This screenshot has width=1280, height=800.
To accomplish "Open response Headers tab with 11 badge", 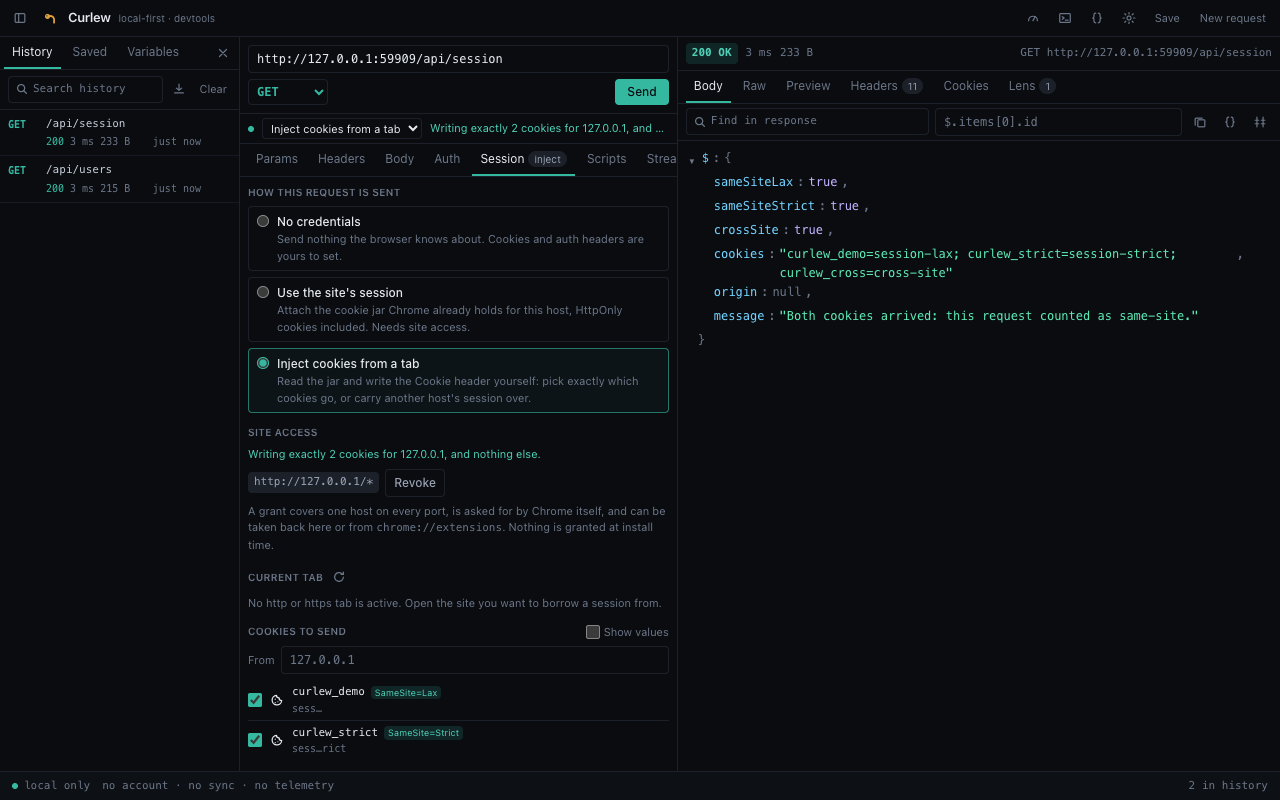I will click(886, 86).
